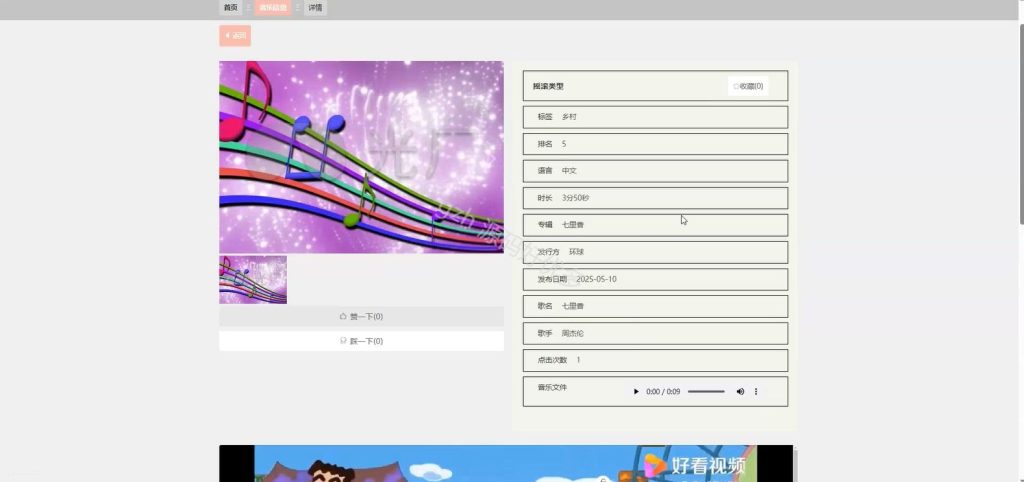1024x482 pixels.
Task: Open the 详情 breadcrumb
Action: (315, 8)
